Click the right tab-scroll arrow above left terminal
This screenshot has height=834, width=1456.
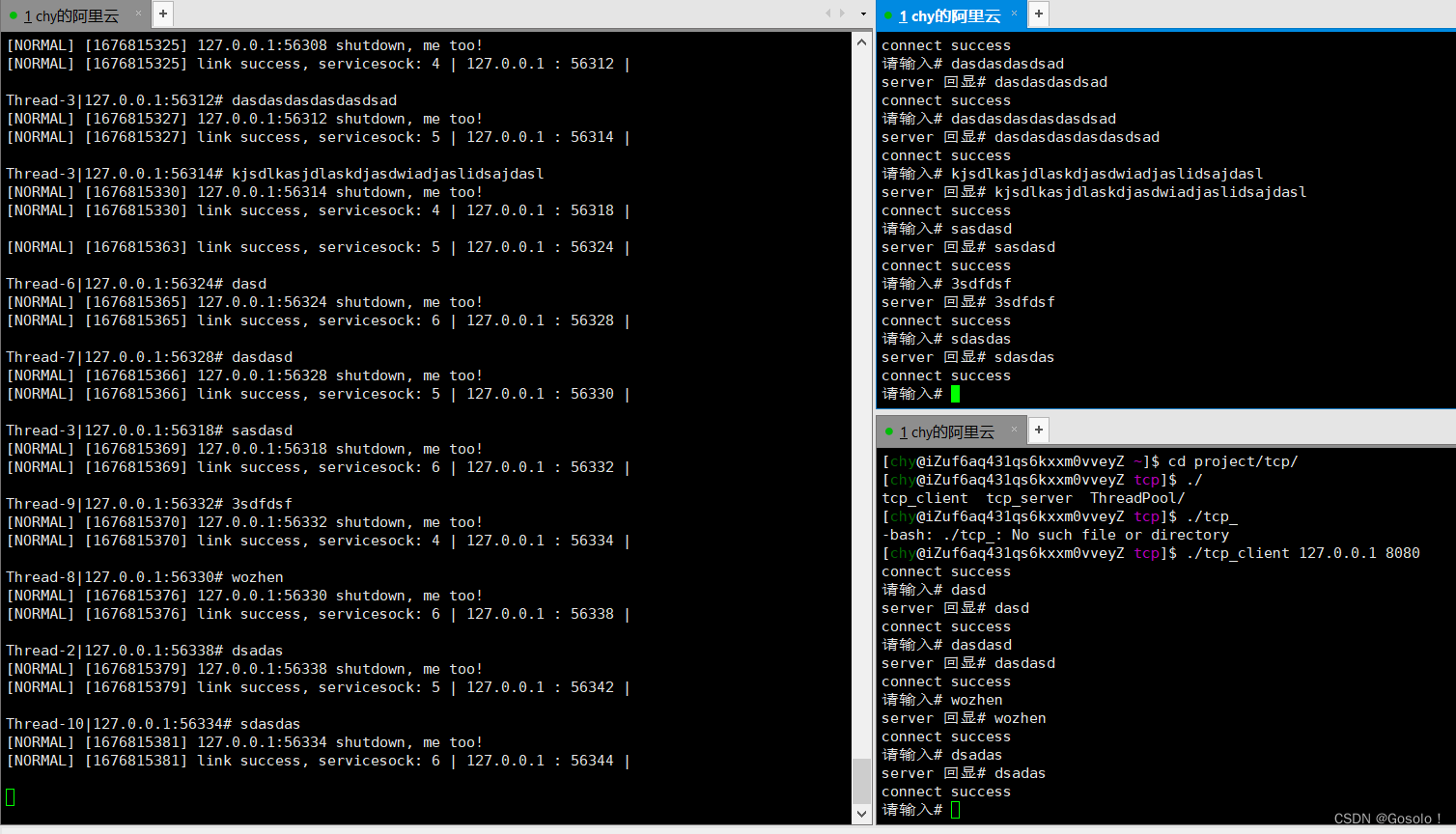[842, 13]
